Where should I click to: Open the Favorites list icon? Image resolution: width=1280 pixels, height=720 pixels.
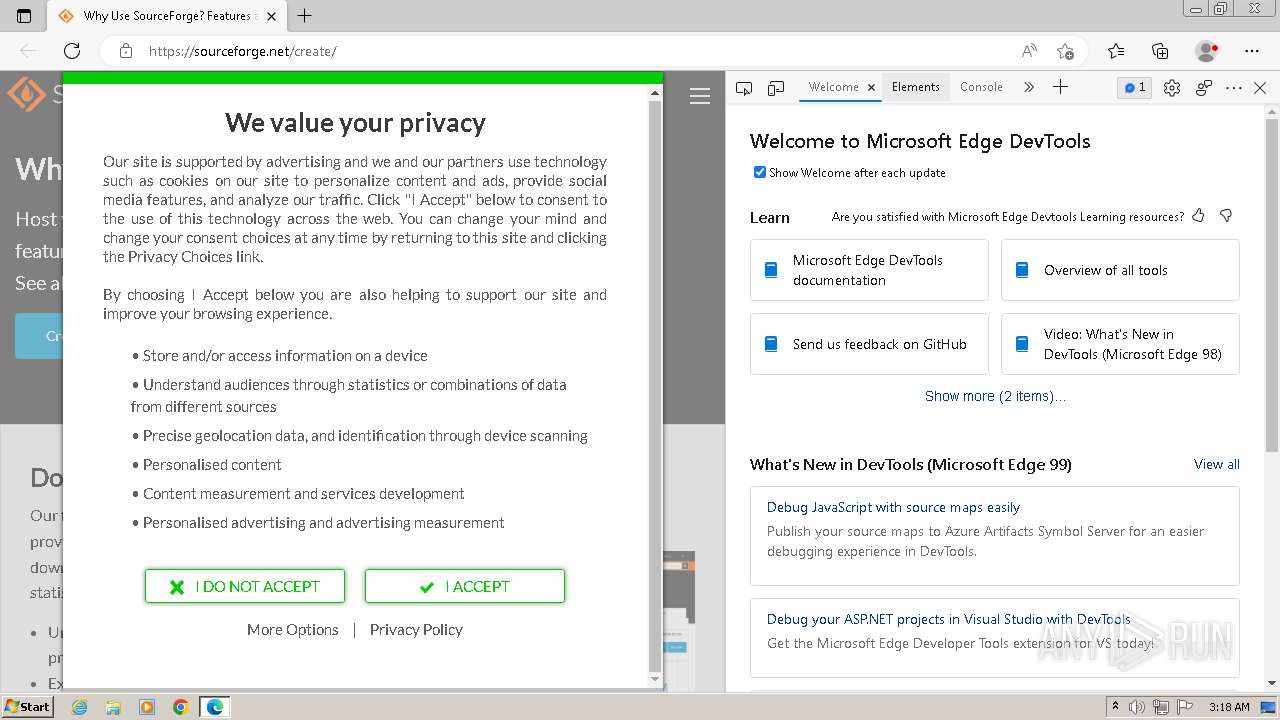coord(1116,51)
